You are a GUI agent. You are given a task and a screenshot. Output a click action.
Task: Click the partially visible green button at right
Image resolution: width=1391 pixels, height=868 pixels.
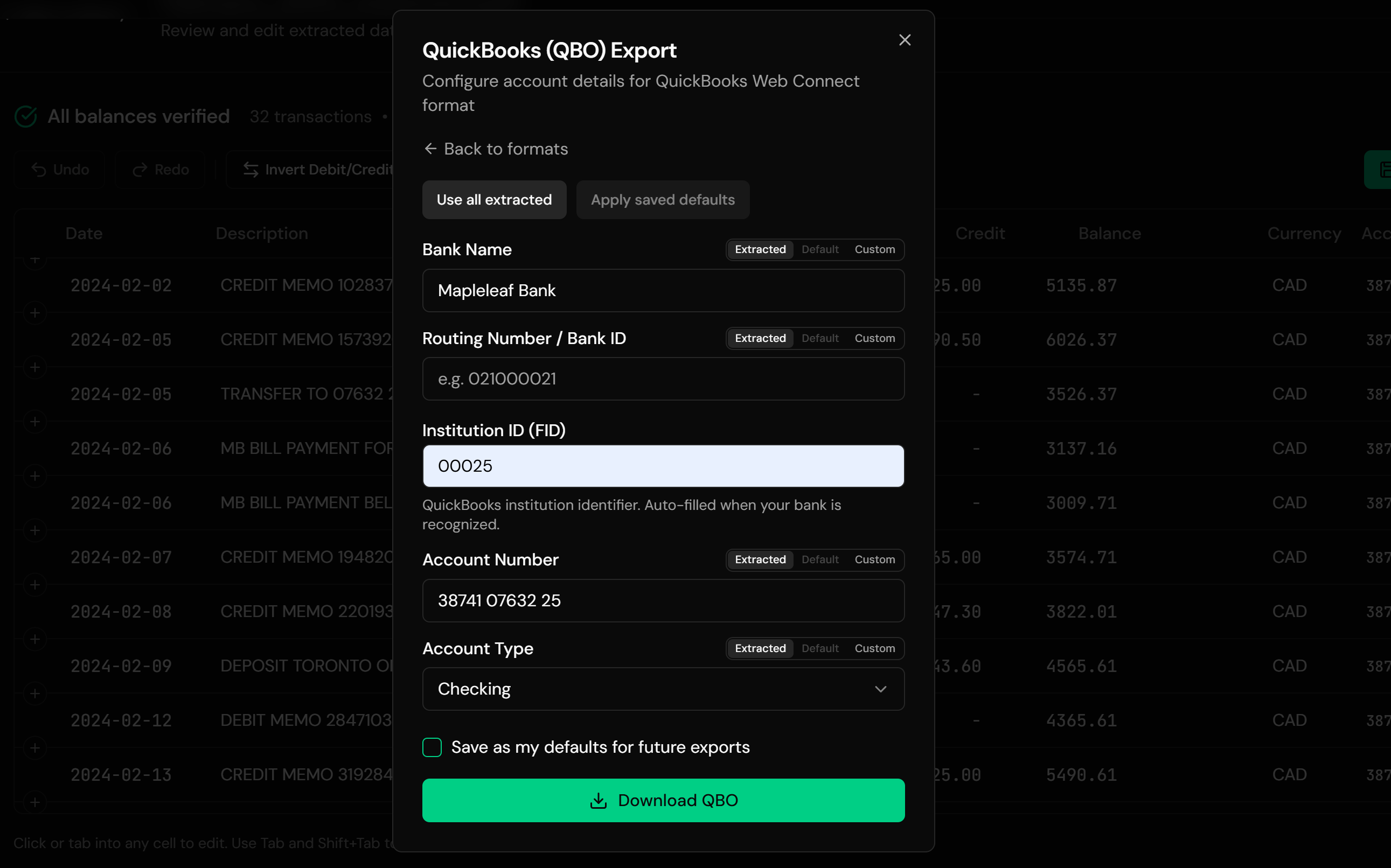point(1378,170)
